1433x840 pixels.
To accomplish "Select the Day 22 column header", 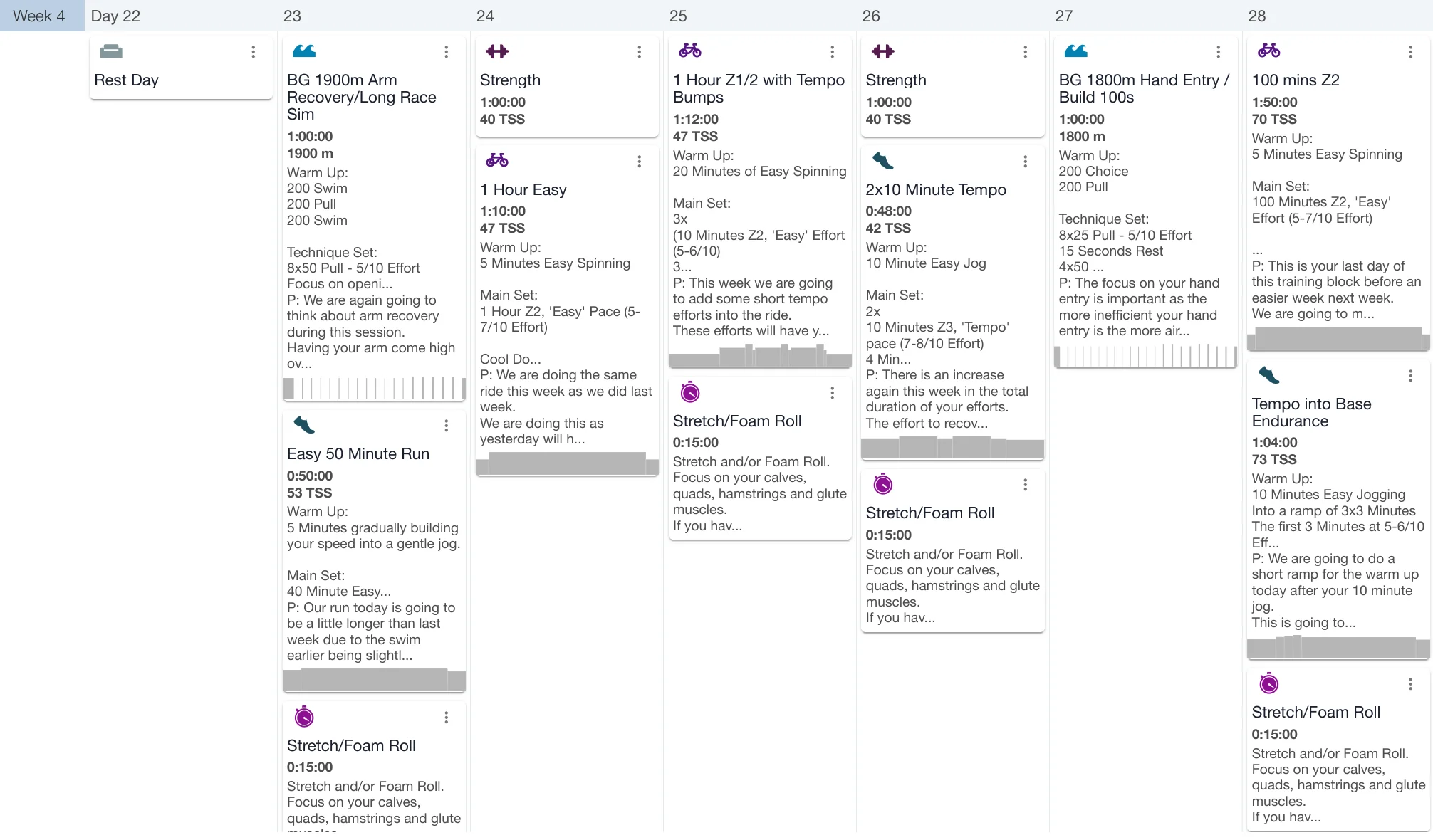I will point(115,16).
